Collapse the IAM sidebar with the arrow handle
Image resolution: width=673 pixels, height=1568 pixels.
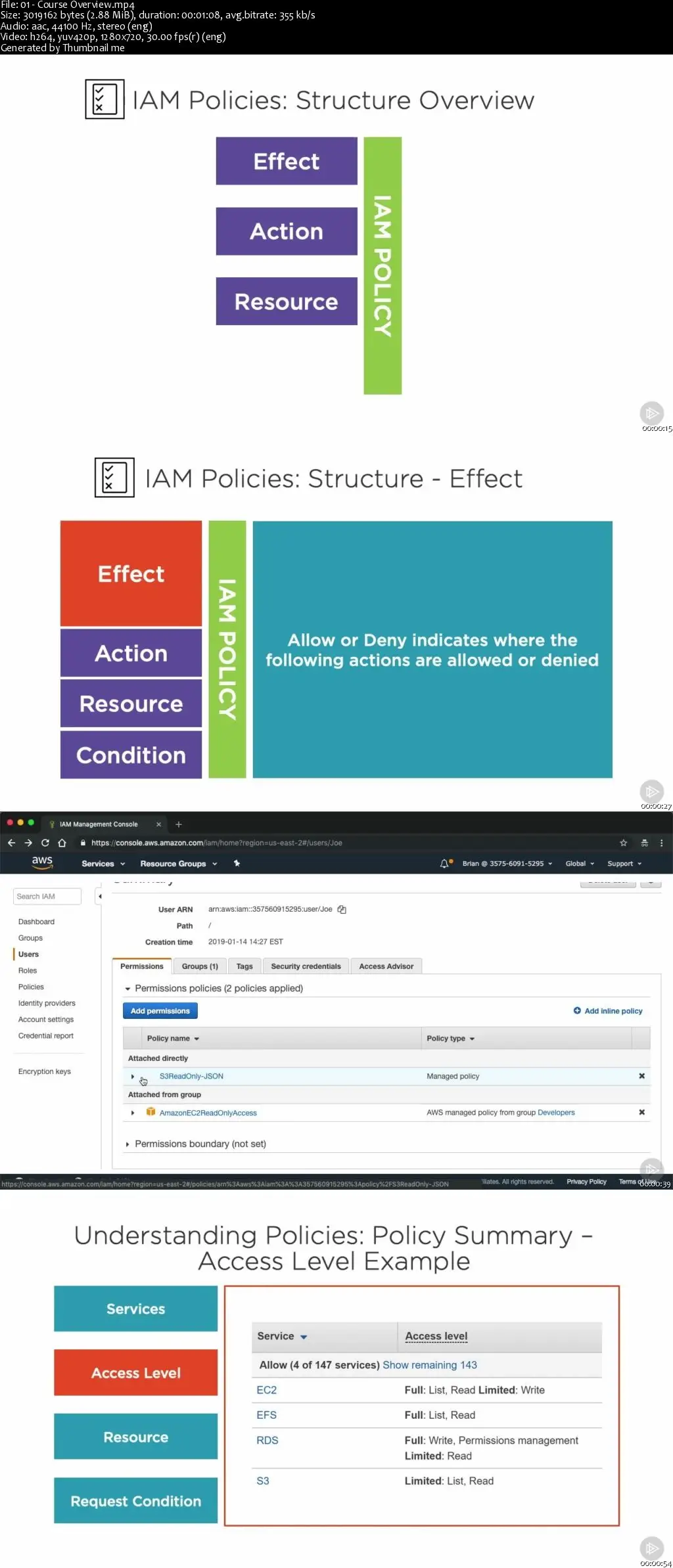point(99,896)
